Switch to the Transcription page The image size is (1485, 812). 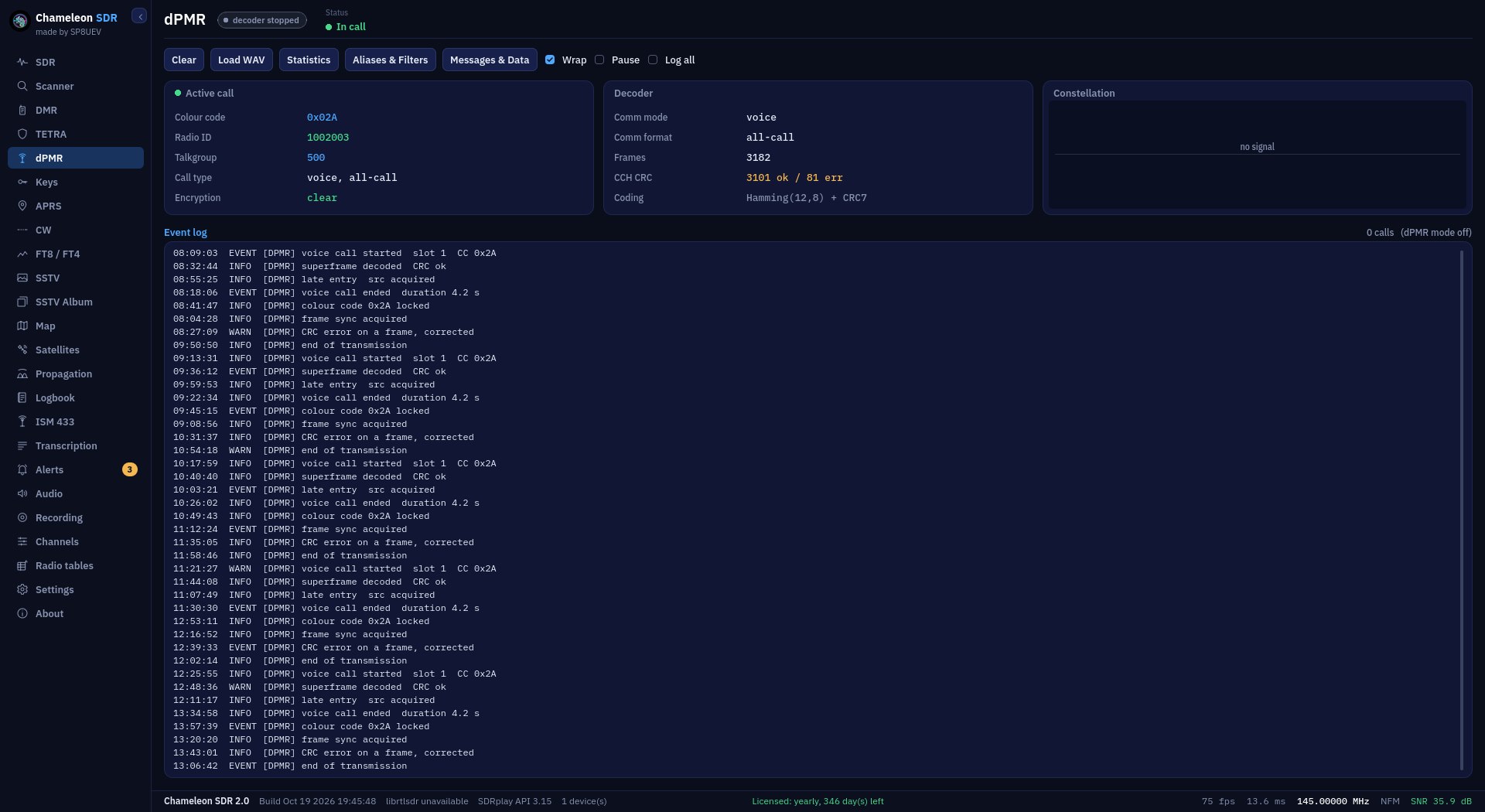76,445
